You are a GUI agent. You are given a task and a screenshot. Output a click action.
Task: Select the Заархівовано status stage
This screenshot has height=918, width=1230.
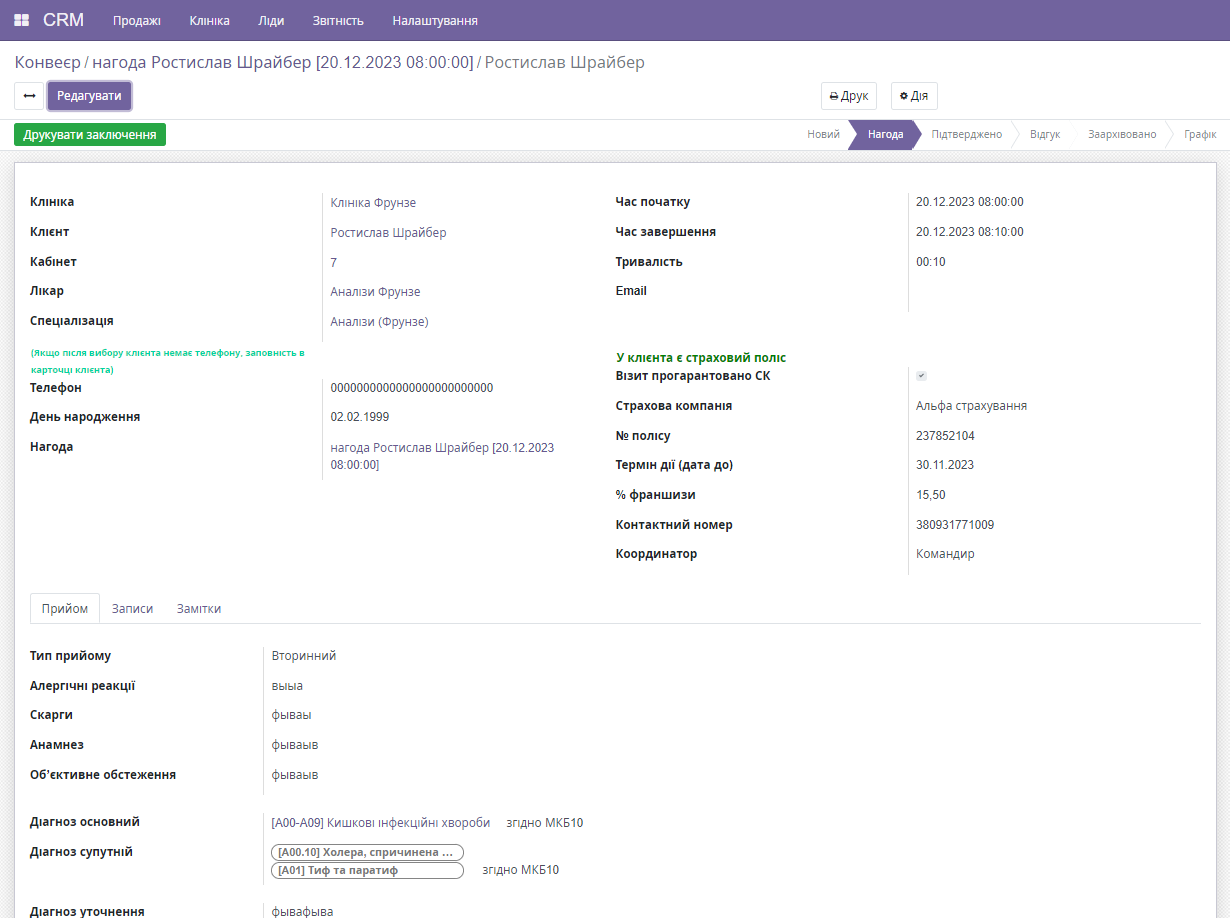click(x=1121, y=134)
